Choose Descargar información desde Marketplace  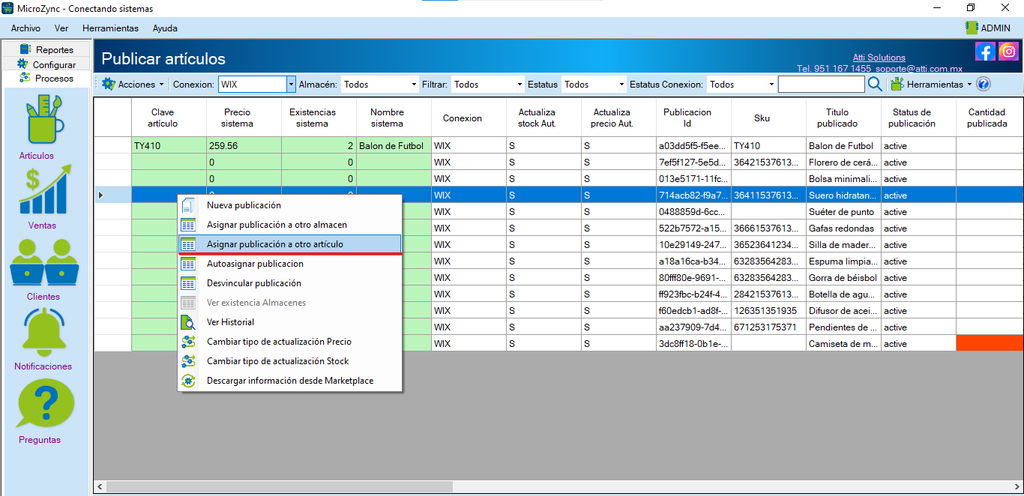(x=290, y=380)
